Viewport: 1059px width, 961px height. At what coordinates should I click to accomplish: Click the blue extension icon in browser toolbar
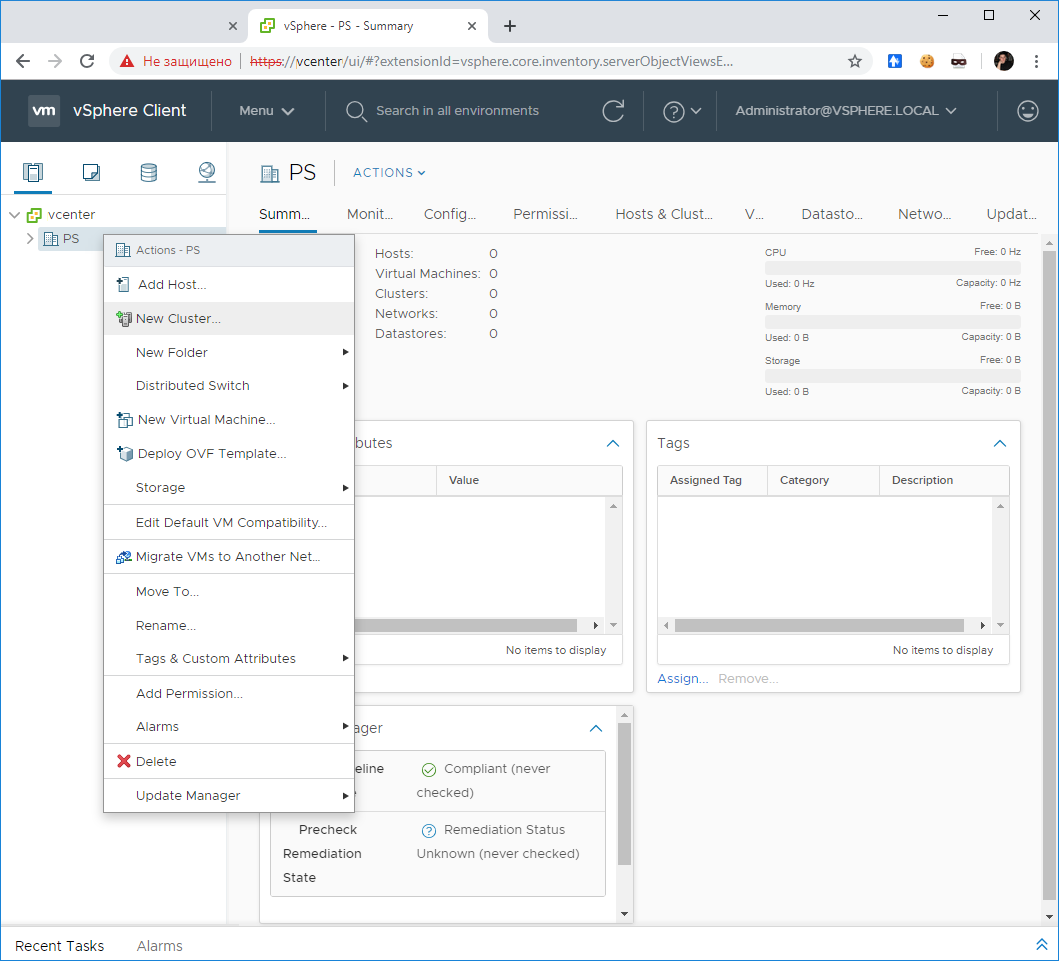coord(894,61)
